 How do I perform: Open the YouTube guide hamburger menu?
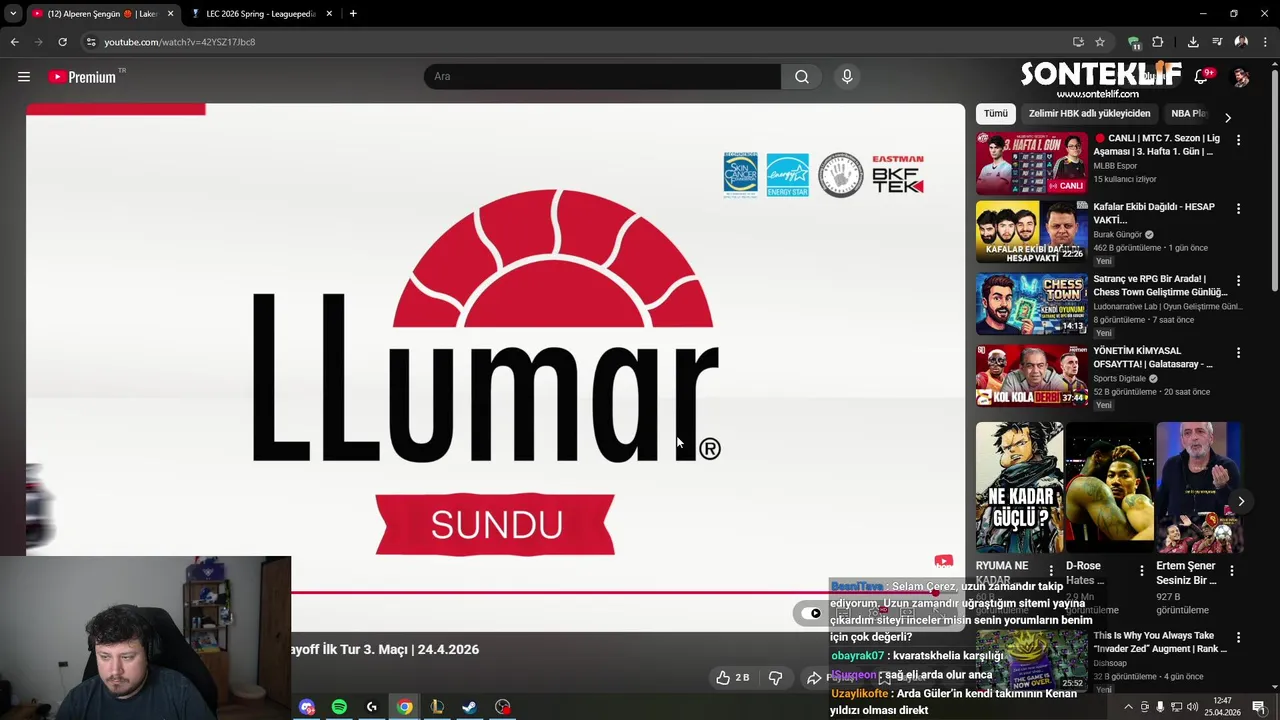point(24,77)
